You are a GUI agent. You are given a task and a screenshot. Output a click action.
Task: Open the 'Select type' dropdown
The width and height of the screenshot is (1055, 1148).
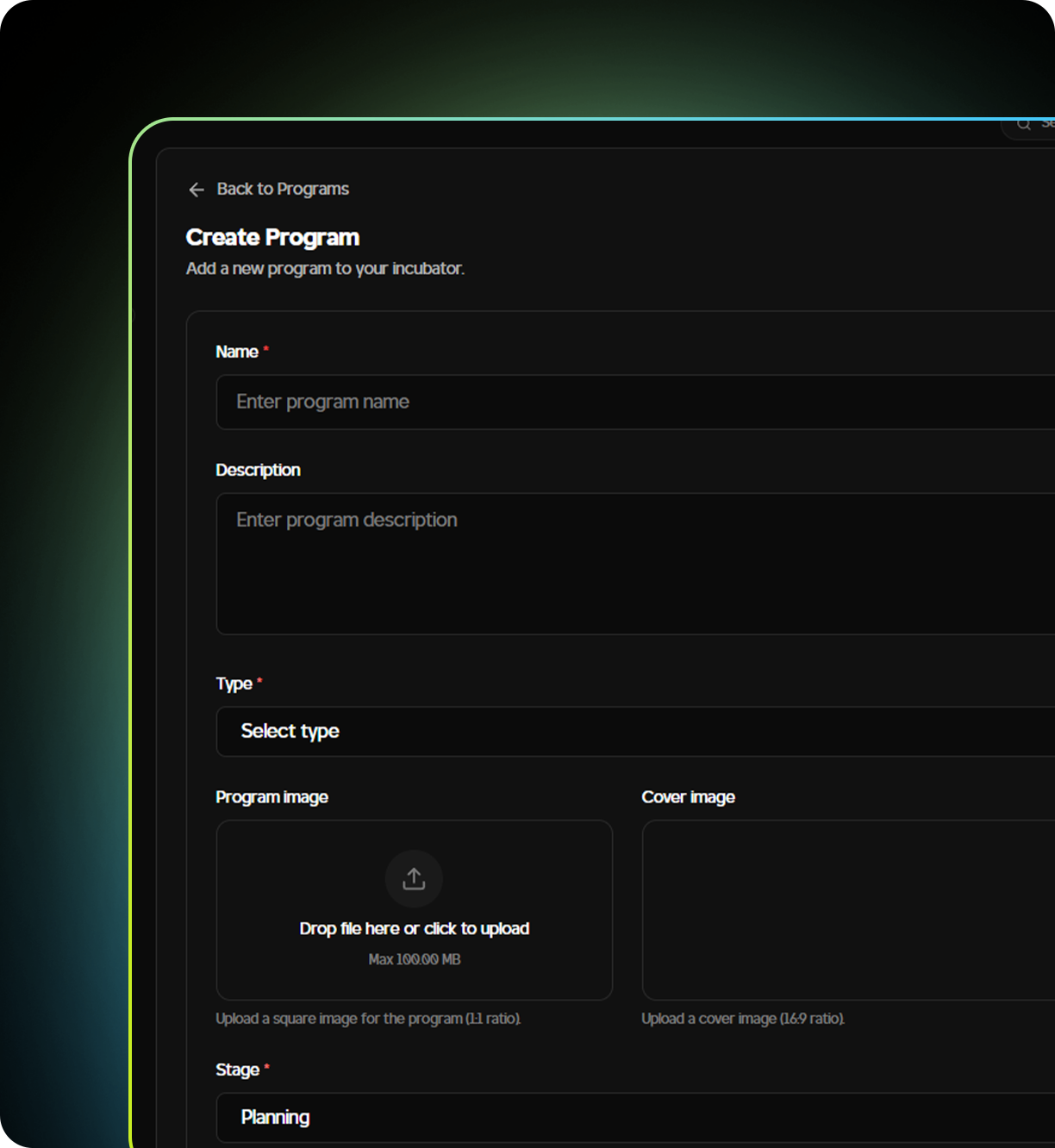click(x=634, y=732)
